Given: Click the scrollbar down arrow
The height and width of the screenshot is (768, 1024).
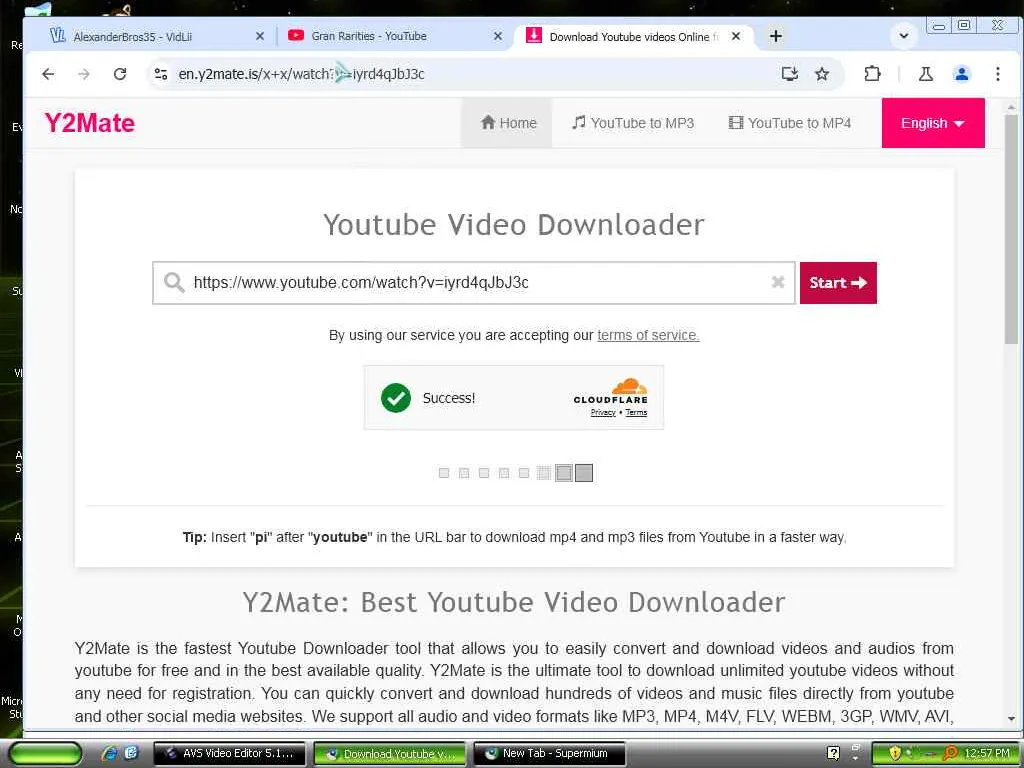Looking at the screenshot, I should click(1011, 719).
